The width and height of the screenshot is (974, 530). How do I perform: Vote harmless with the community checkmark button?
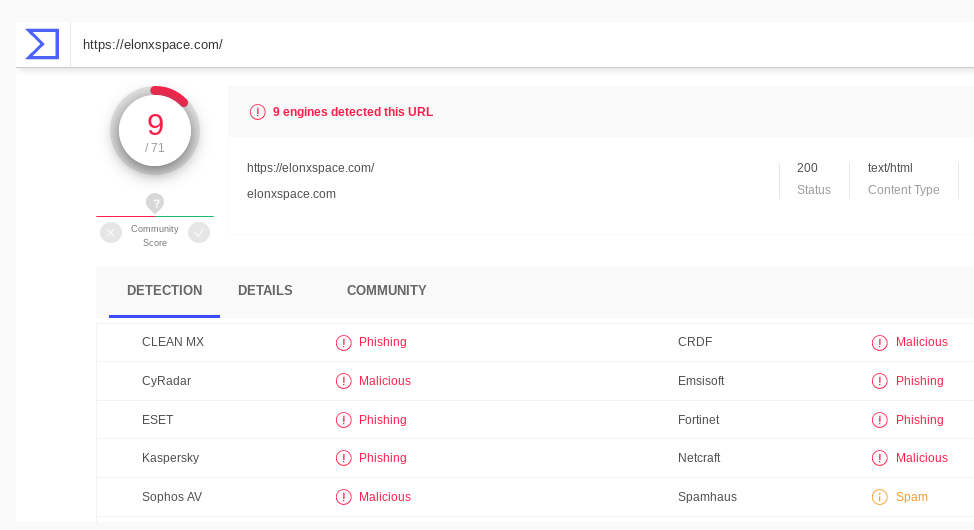pos(199,233)
